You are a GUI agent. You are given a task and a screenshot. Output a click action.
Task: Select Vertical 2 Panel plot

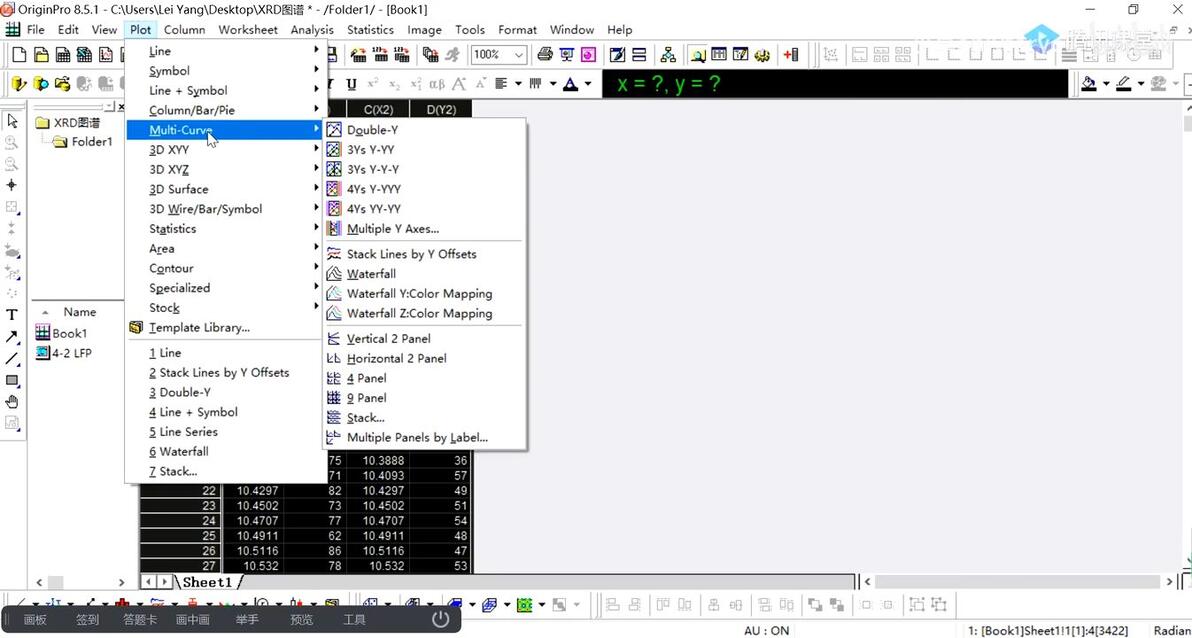[x=425, y=338]
